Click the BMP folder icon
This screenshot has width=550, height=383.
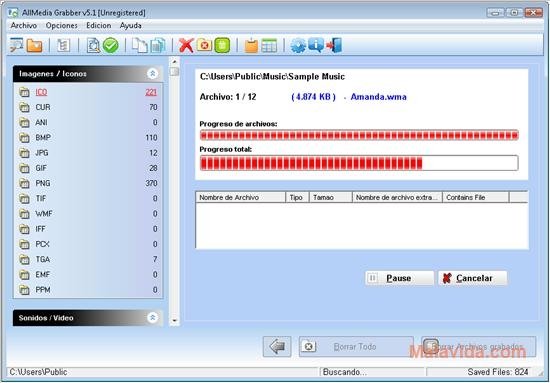point(24,138)
